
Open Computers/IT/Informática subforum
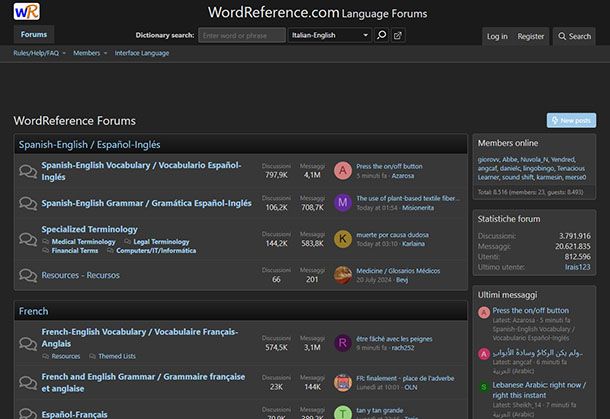(156, 251)
